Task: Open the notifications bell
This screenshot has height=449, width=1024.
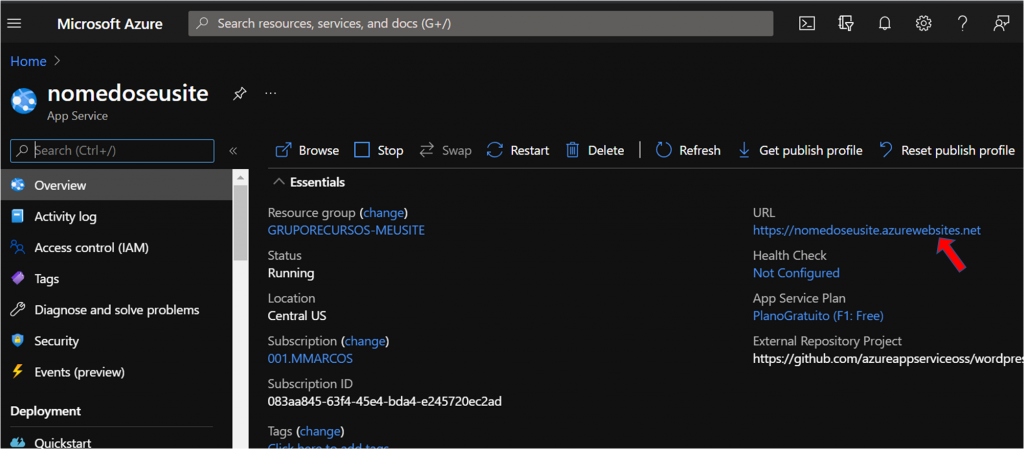Action: pyautogui.click(x=885, y=23)
